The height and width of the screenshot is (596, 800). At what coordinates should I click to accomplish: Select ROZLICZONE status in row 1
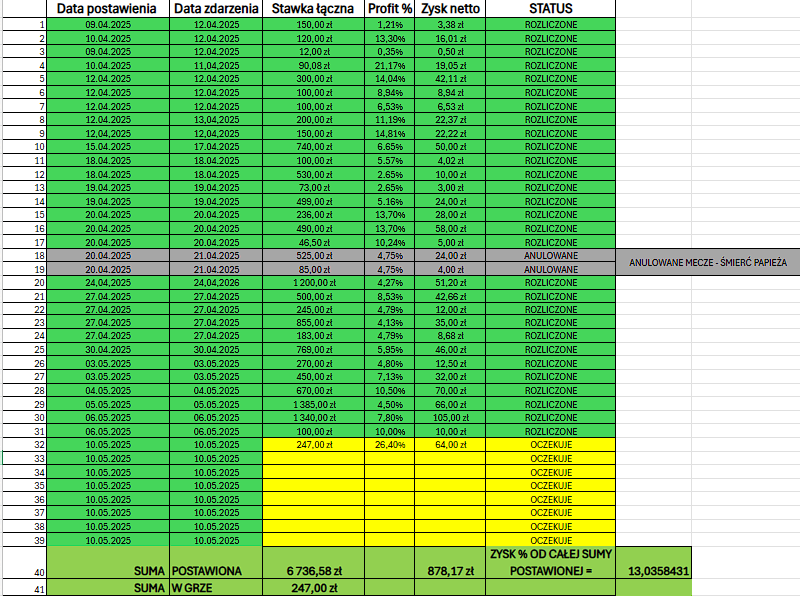[551, 24]
